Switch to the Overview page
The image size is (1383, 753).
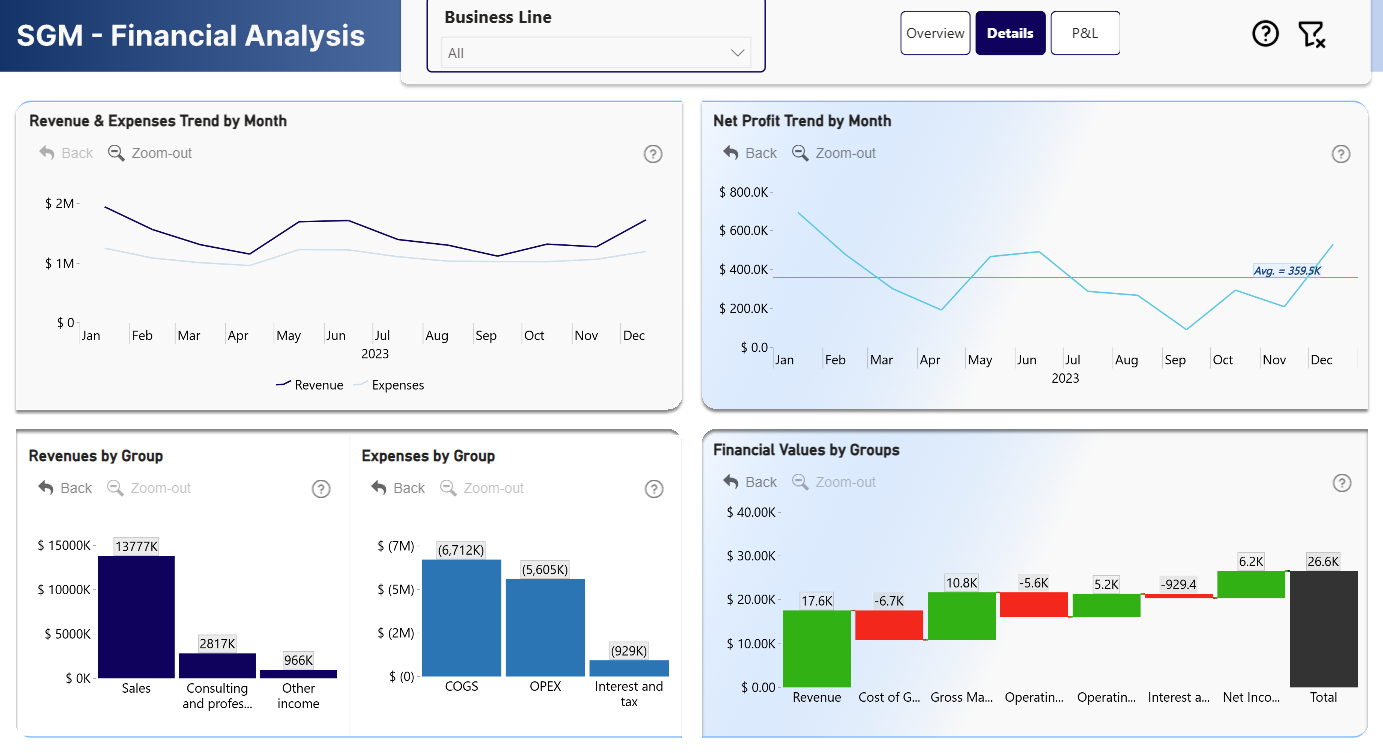click(935, 33)
